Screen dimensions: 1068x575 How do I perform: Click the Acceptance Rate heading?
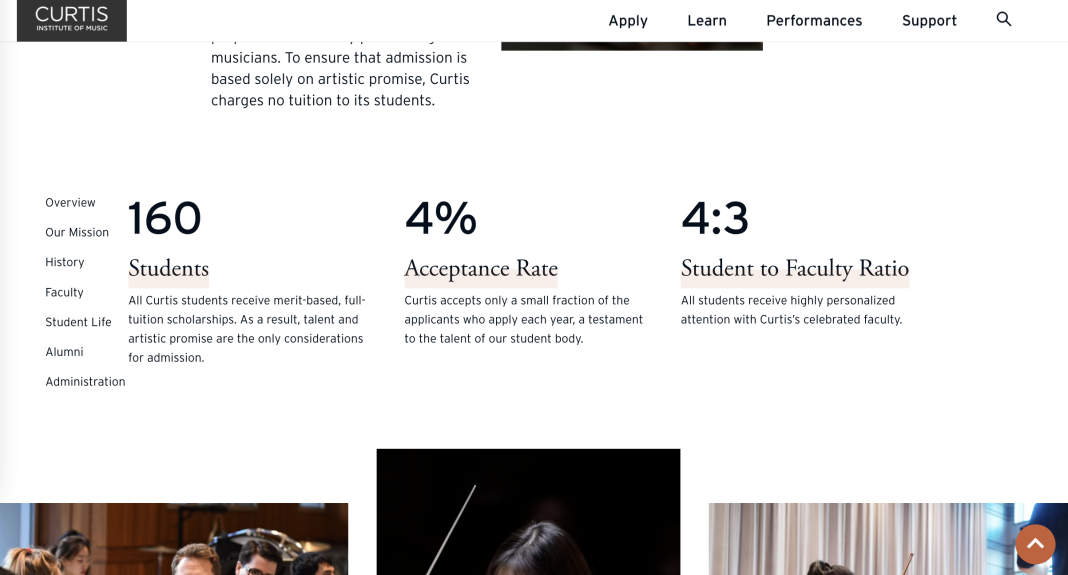point(481,268)
